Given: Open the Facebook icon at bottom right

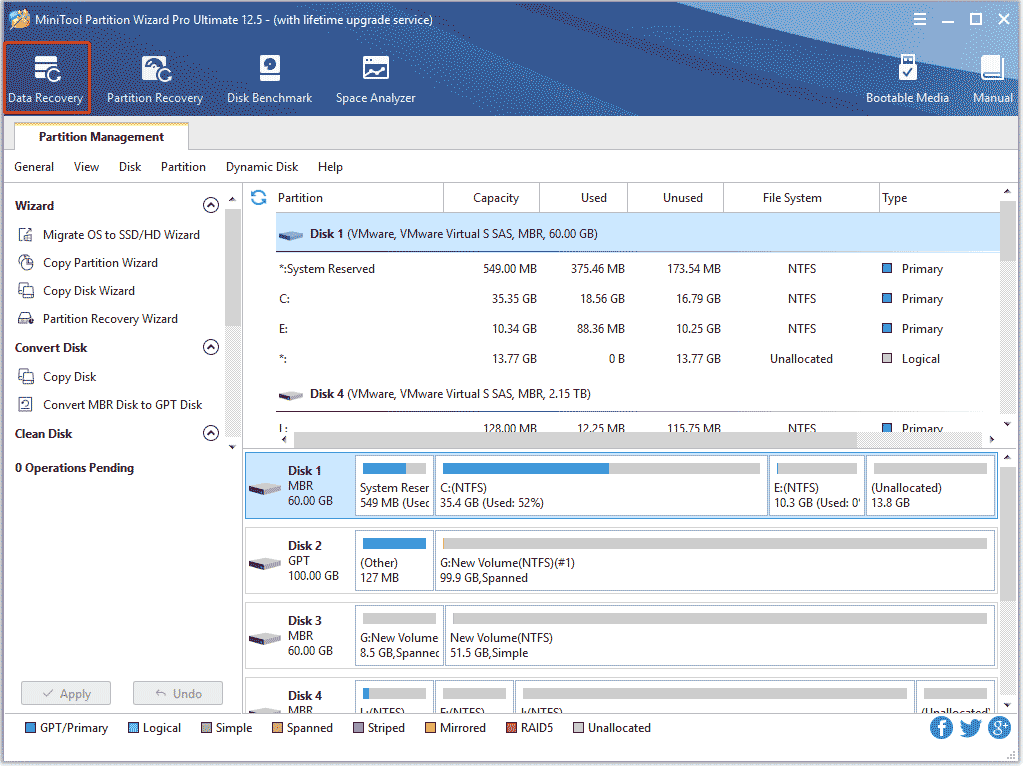Looking at the screenshot, I should pyautogui.click(x=941, y=728).
